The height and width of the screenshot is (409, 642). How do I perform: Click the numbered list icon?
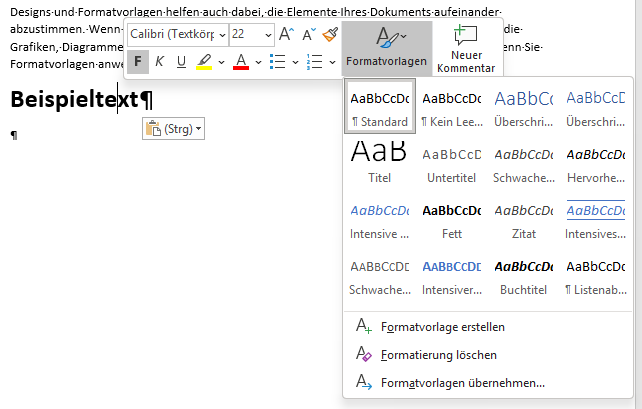click(313, 62)
